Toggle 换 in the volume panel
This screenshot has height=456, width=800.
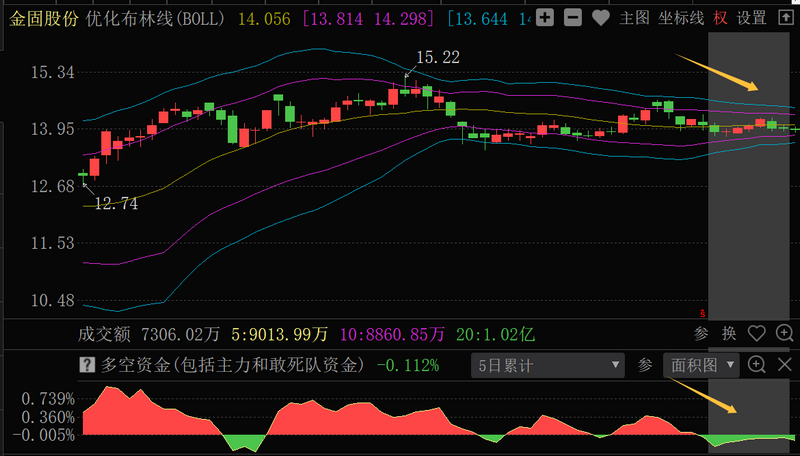click(x=729, y=334)
